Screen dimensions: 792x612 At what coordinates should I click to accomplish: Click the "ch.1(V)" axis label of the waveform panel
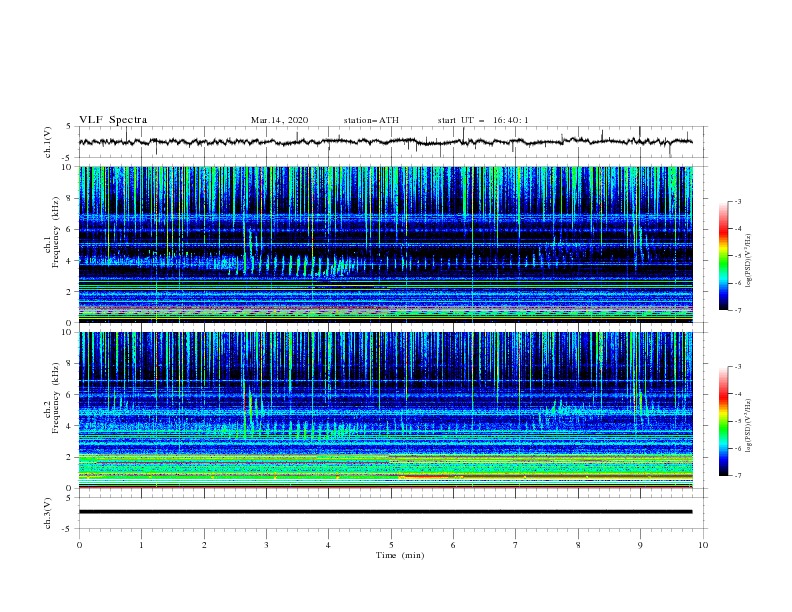(x=48, y=142)
